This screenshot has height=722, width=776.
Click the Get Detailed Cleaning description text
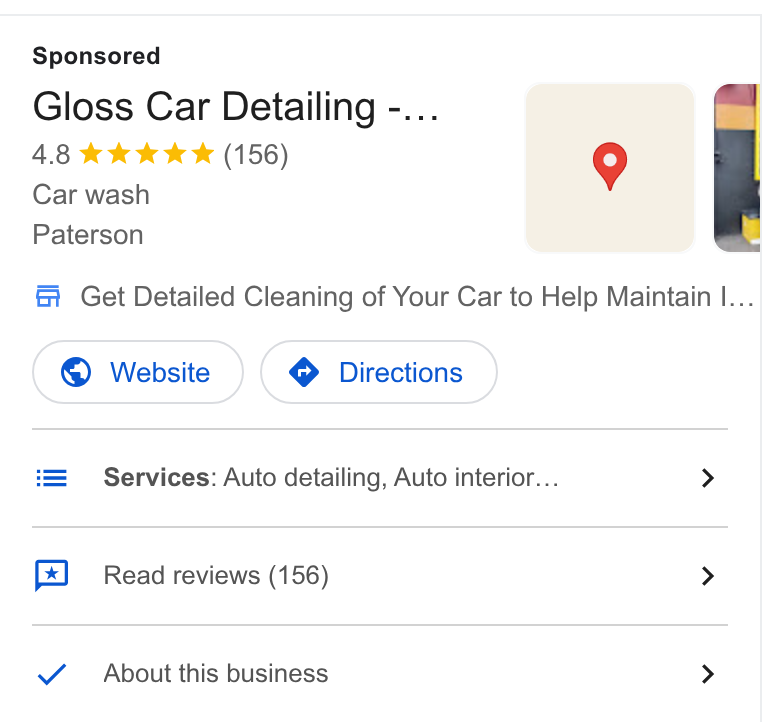[x=417, y=297]
